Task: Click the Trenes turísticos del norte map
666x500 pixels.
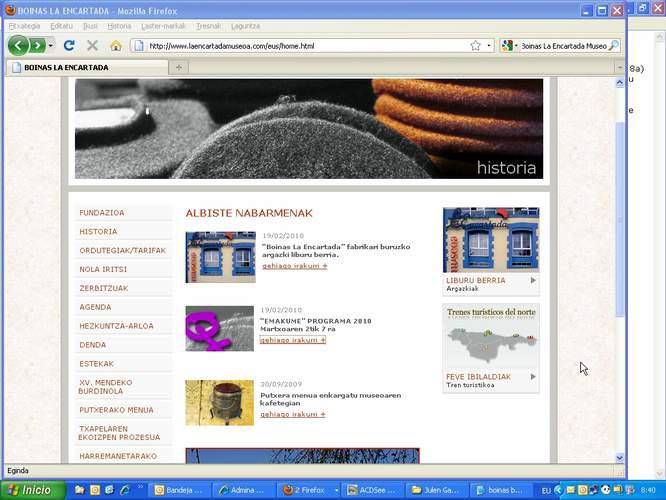Action: pyautogui.click(x=491, y=336)
